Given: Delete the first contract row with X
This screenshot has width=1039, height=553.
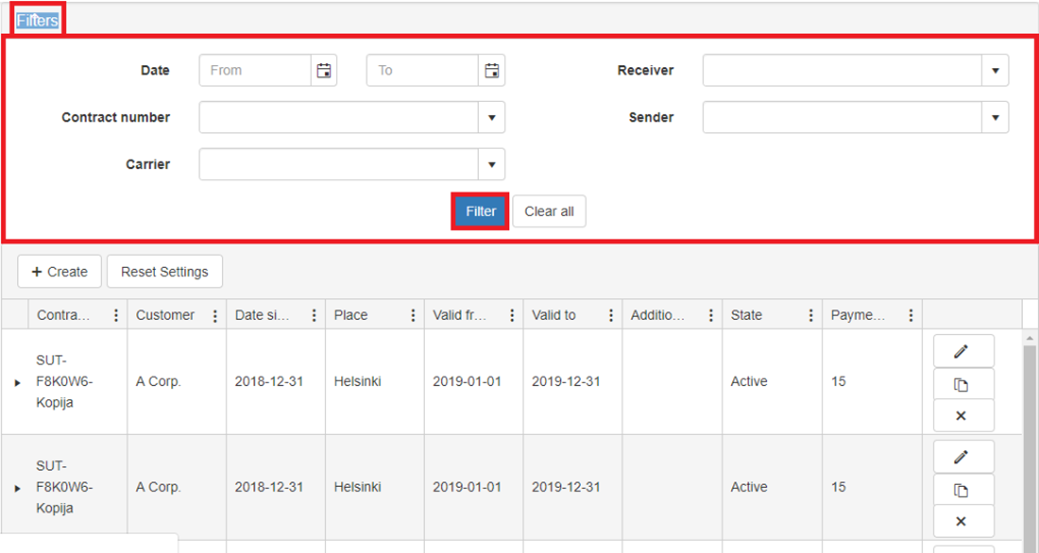Looking at the screenshot, I should (x=962, y=416).
